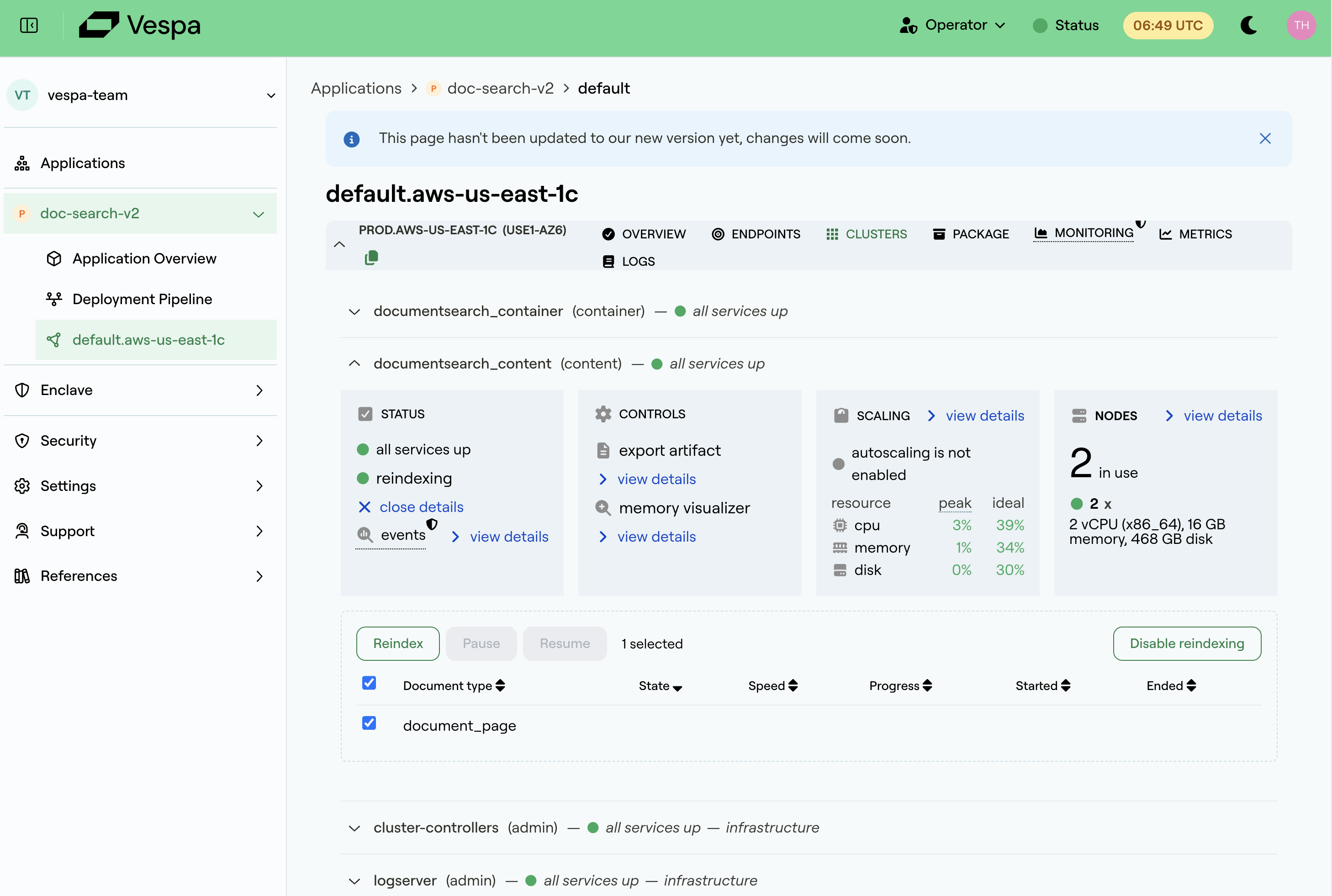Open the TH user avatar menu

tap(1301, 25)
